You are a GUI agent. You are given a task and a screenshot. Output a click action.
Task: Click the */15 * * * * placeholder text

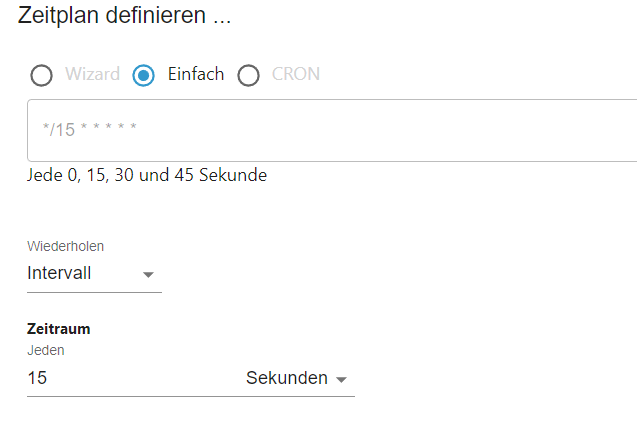click(89, 129)
